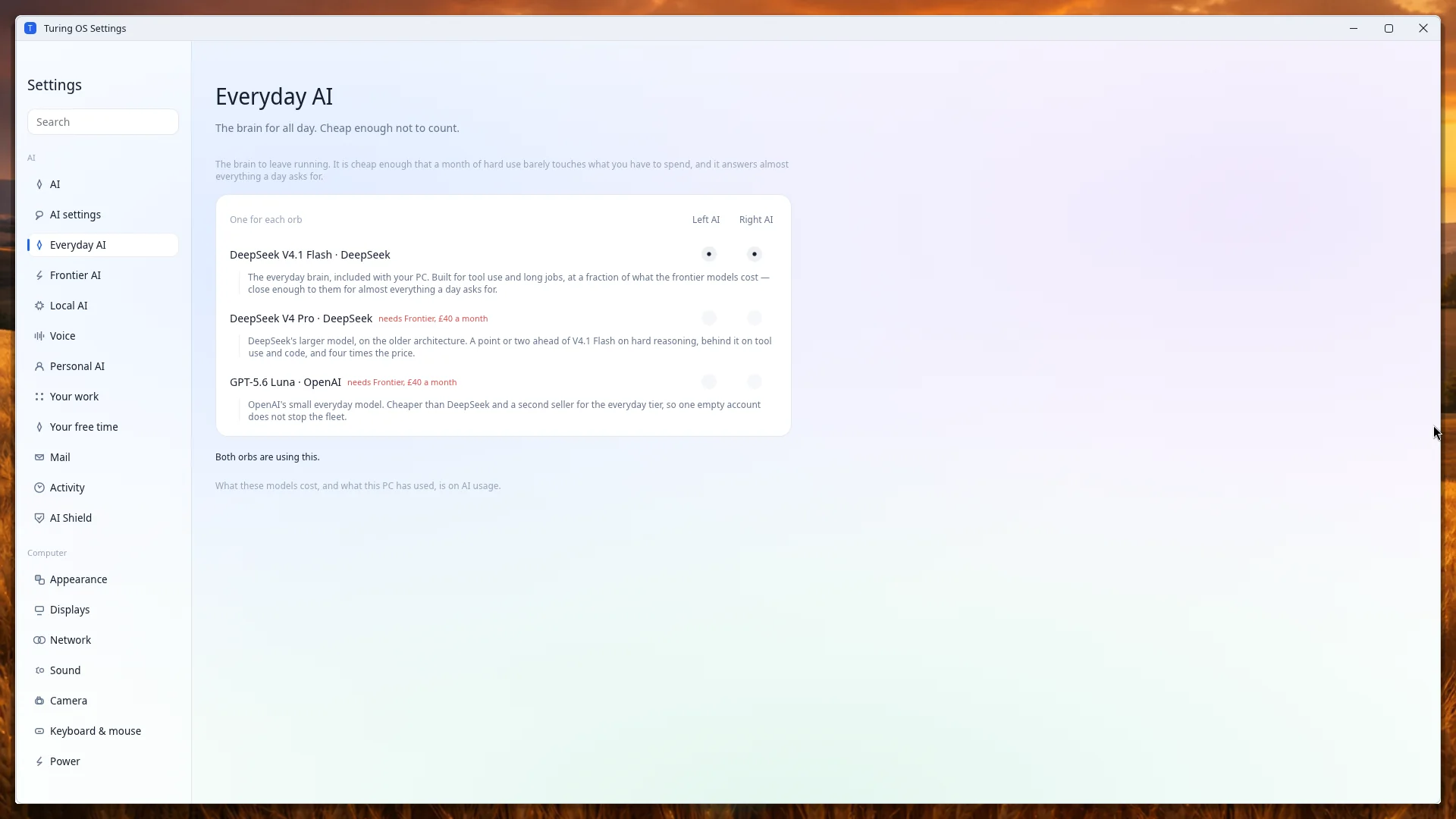Image resolution: width=1456 pixels, height=819 pixels.
Task: Click the Your work dots icon
Action: point(39,397)
